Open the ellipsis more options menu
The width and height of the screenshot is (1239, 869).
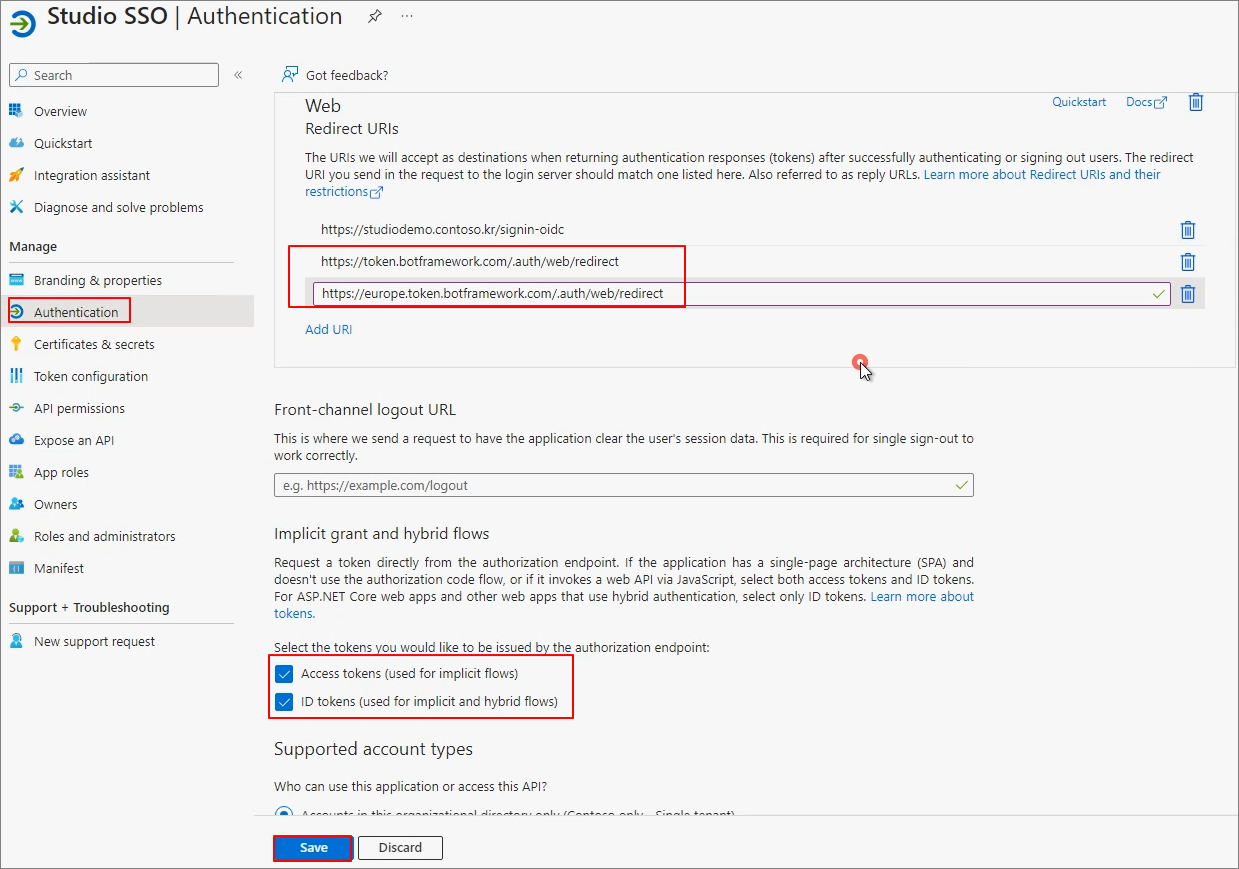407,16
